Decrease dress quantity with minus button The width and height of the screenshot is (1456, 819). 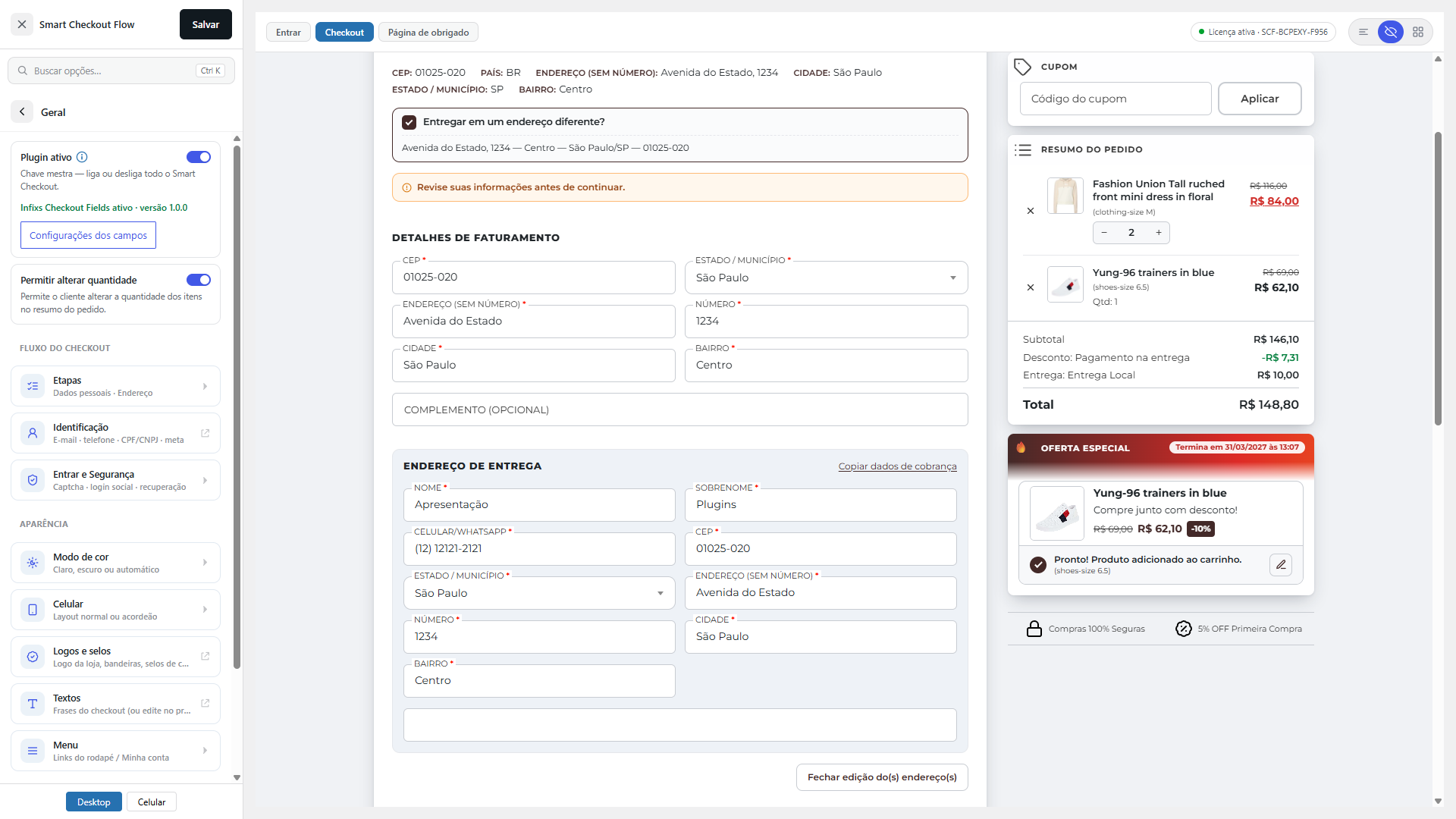1104,233
